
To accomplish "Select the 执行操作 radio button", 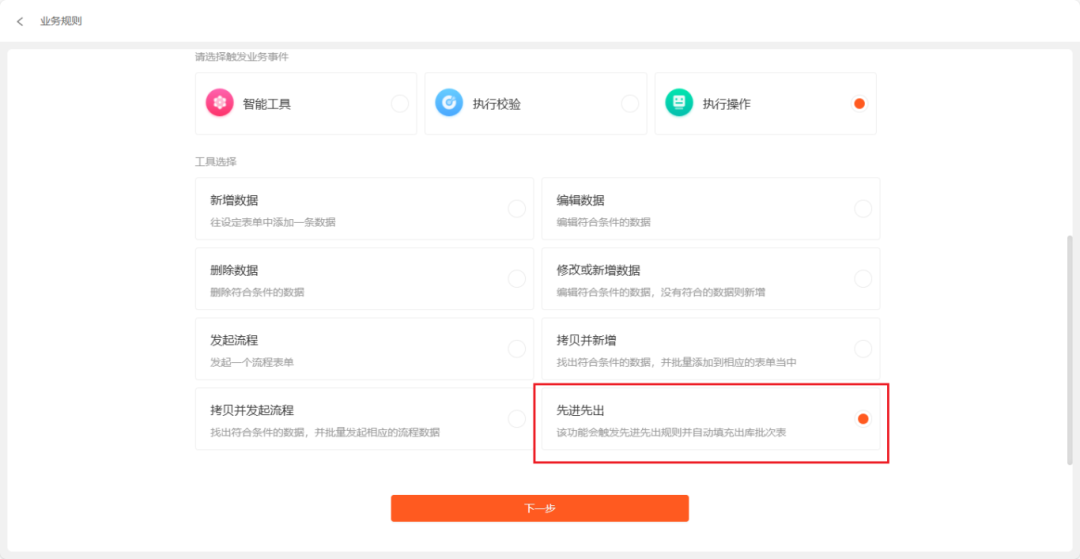I will (x=859, y=104).
